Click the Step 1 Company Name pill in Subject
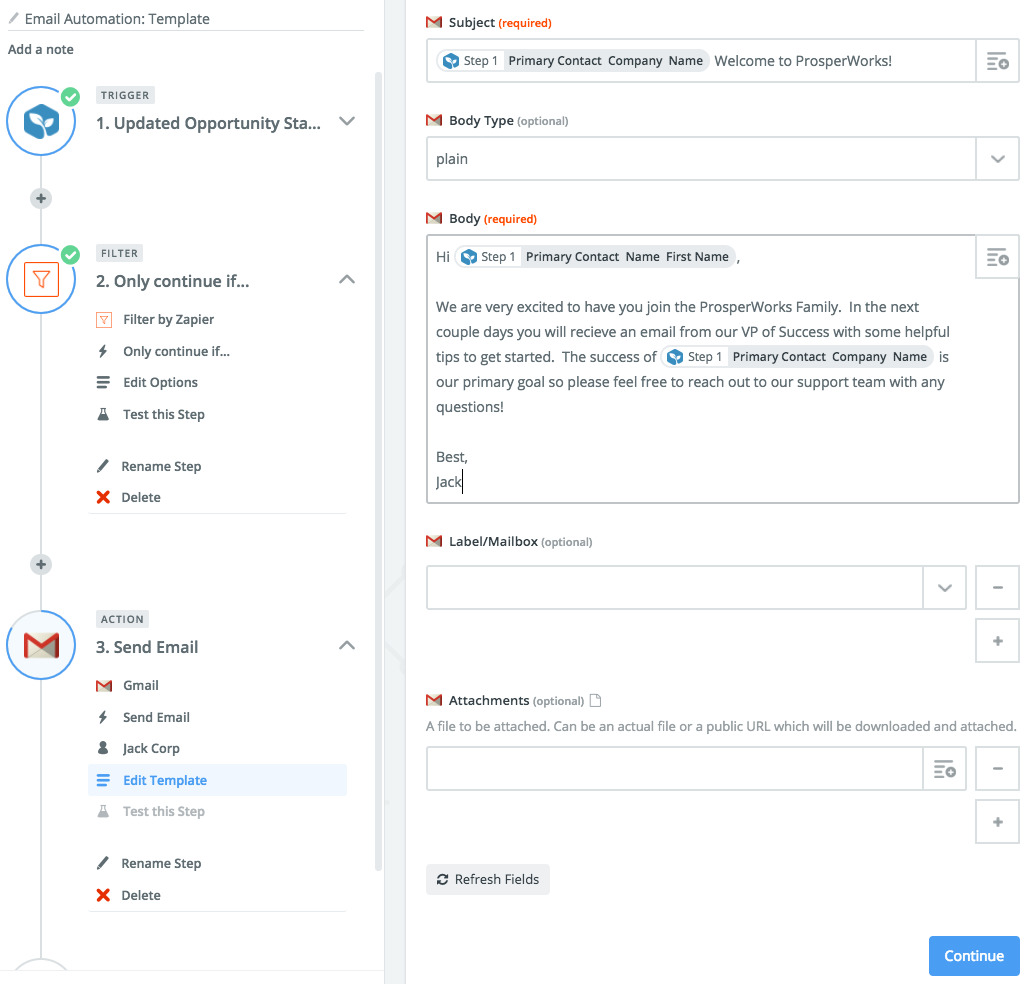The height and width of the screenshot is (984, 1027). click(573, 61)
